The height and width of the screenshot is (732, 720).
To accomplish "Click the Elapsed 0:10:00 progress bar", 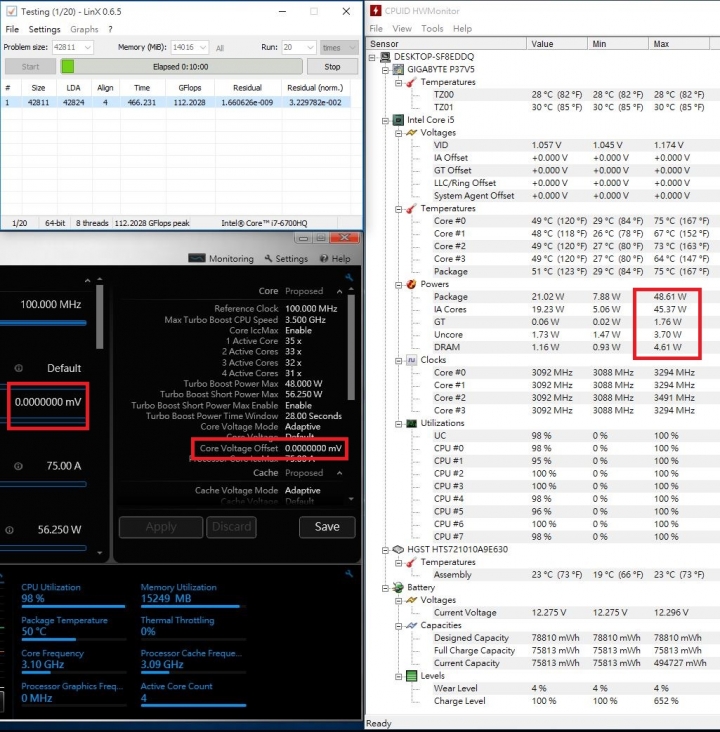I will click(181, 67).
